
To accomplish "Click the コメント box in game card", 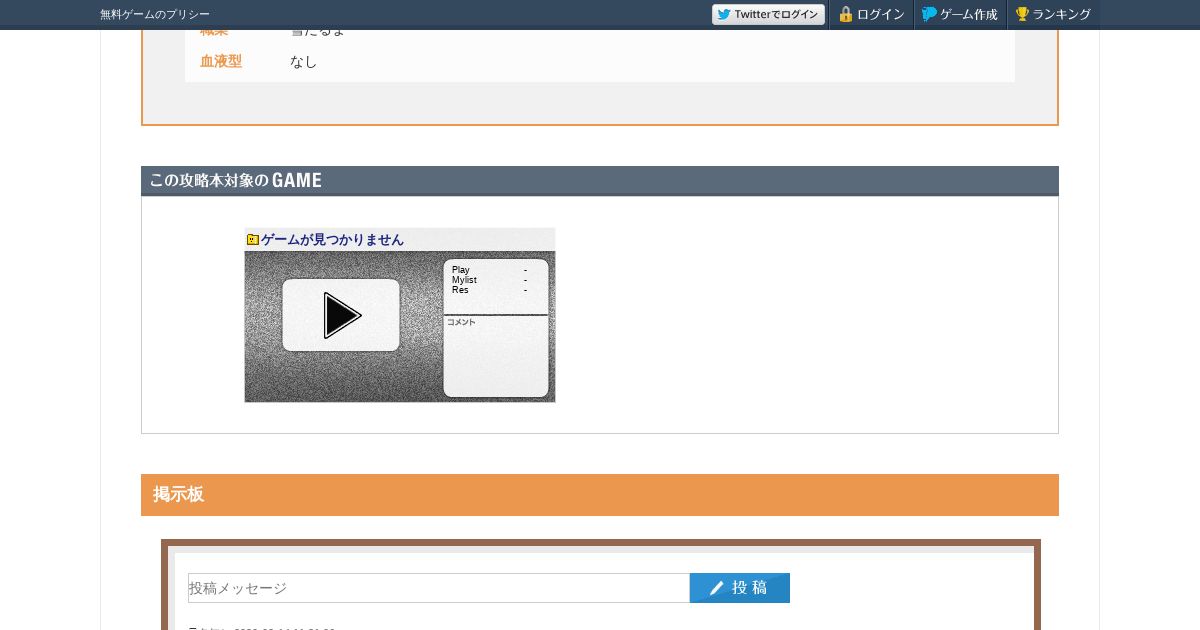I will pyautogui.click(x=496, y=357).
